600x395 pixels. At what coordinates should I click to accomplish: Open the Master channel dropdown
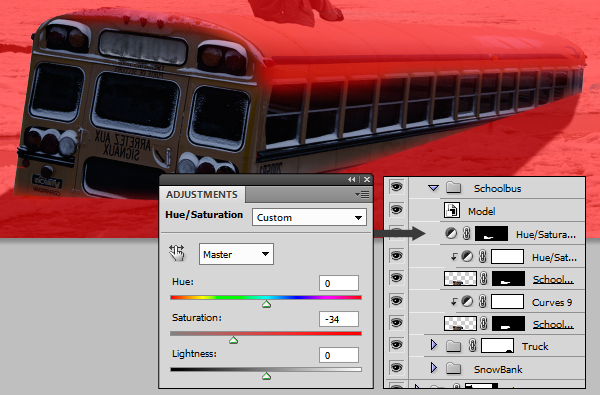[236, 254]
